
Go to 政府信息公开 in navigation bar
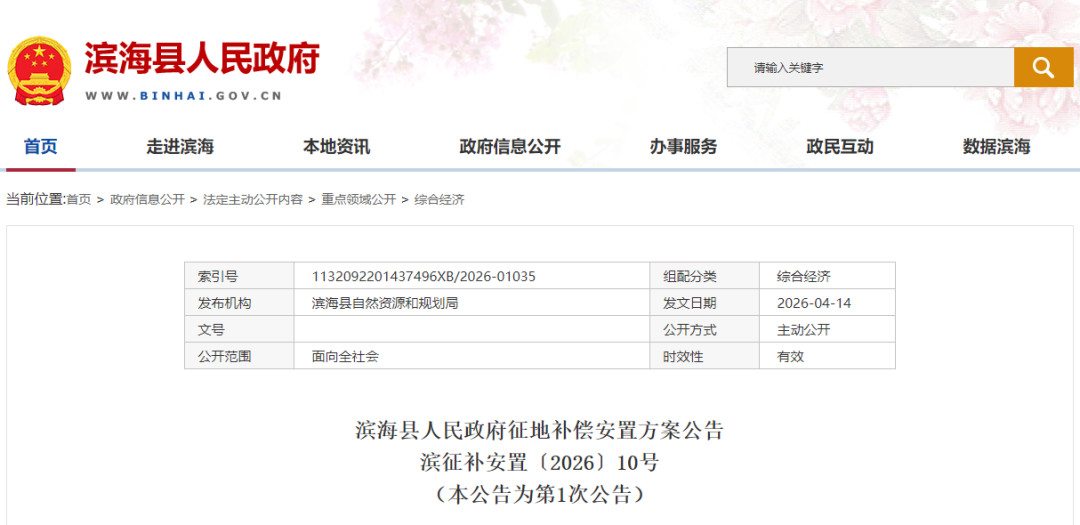pyautogui.click(x=510, y=147)
